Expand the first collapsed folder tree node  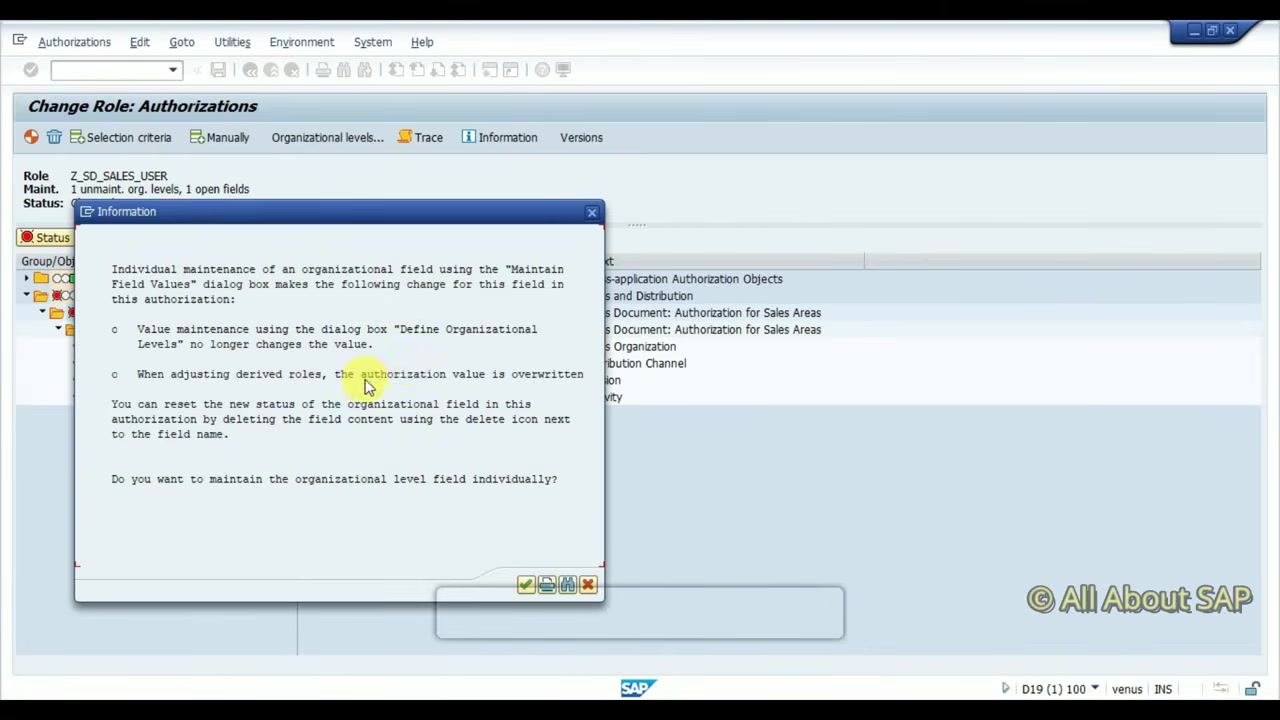[x=26, y=279]
